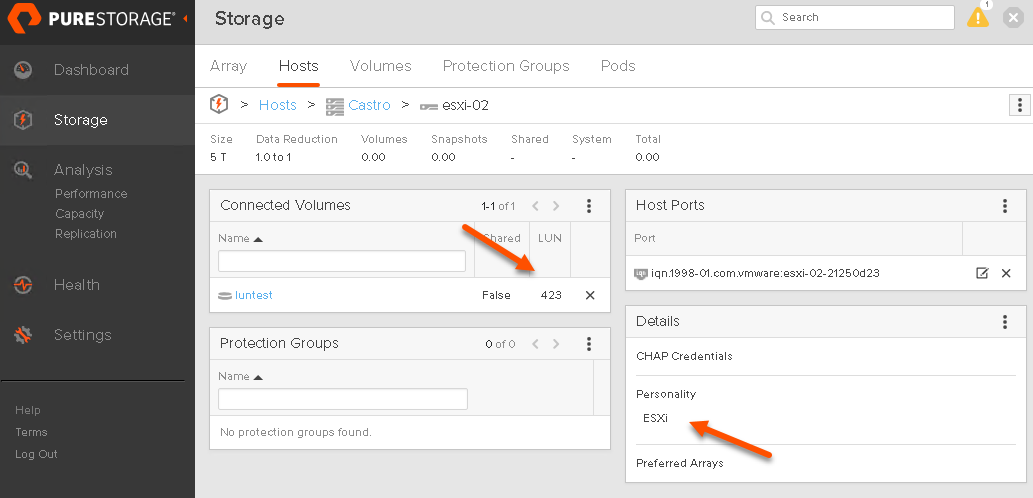
Task: Click the LUN value 423
Action: [x=551, y=295]
